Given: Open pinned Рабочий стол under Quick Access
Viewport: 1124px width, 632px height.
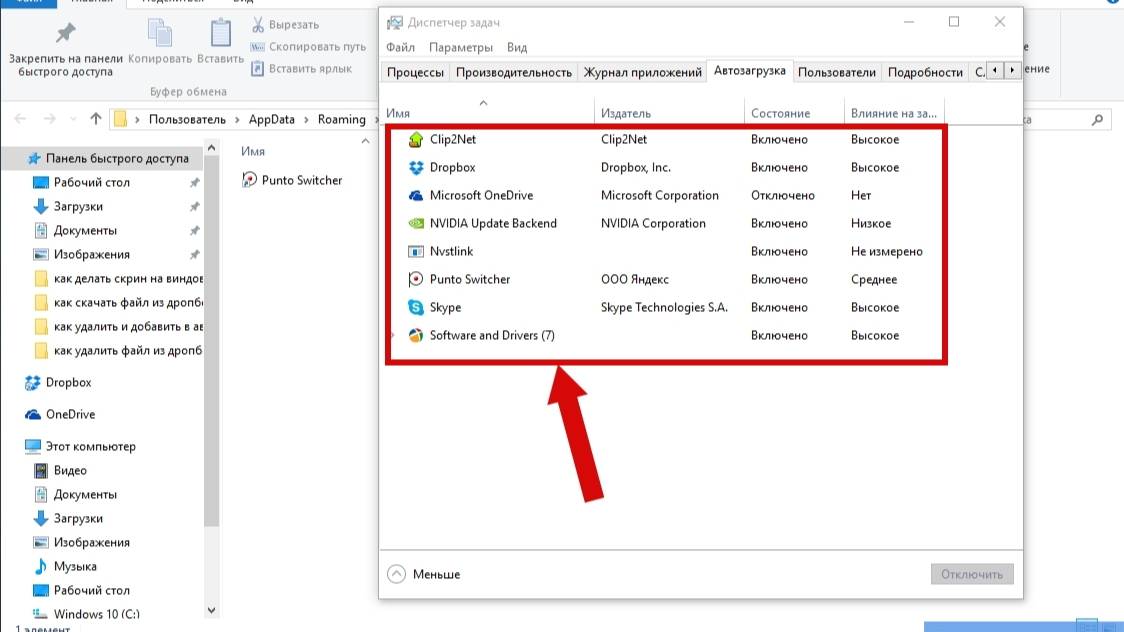Looking at the screenshot, I should [x=81, y=183].
